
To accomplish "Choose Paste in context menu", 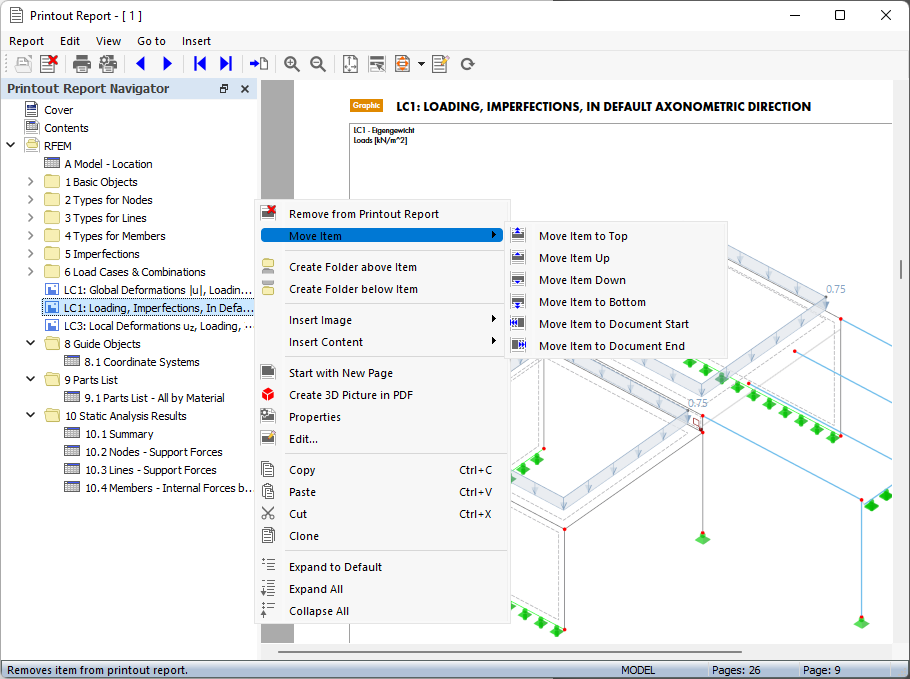I will tap(381, 492).
